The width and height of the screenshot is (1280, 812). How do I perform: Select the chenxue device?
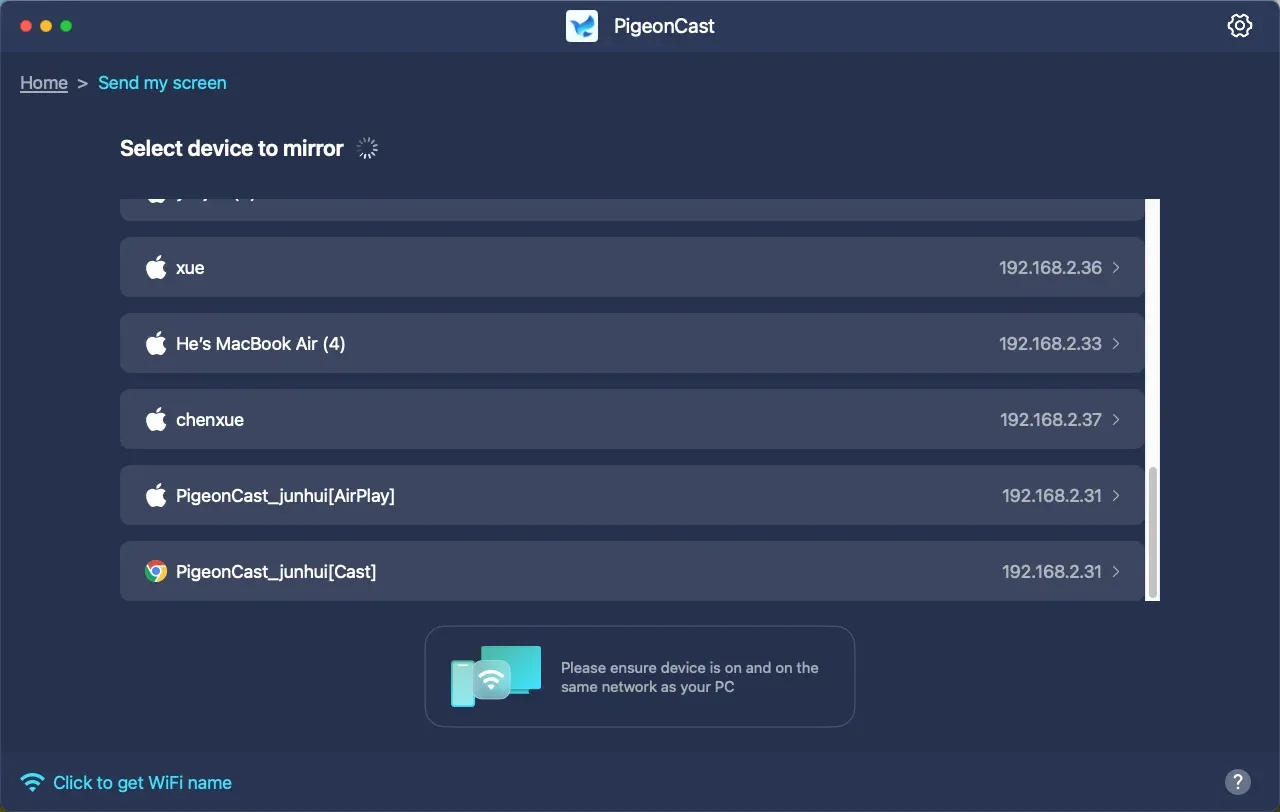(632, 419)
